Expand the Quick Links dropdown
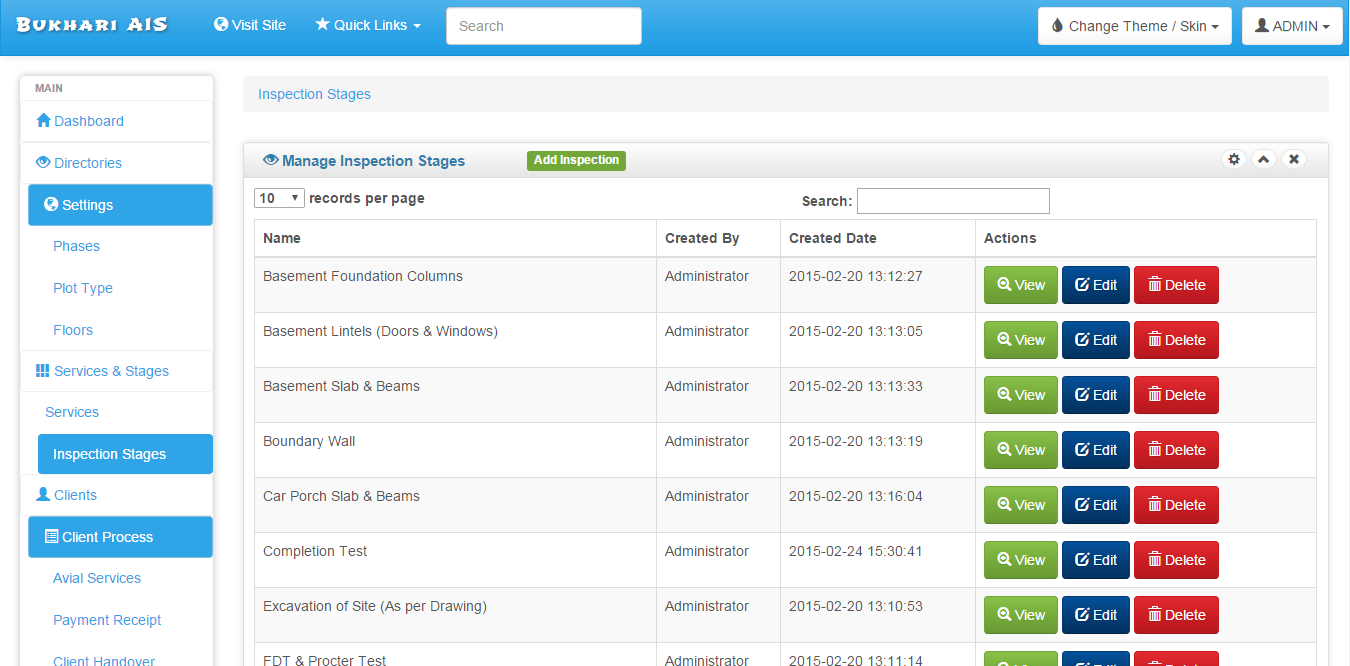Viewport: 1350px width, 666px height. pos(368,25)
